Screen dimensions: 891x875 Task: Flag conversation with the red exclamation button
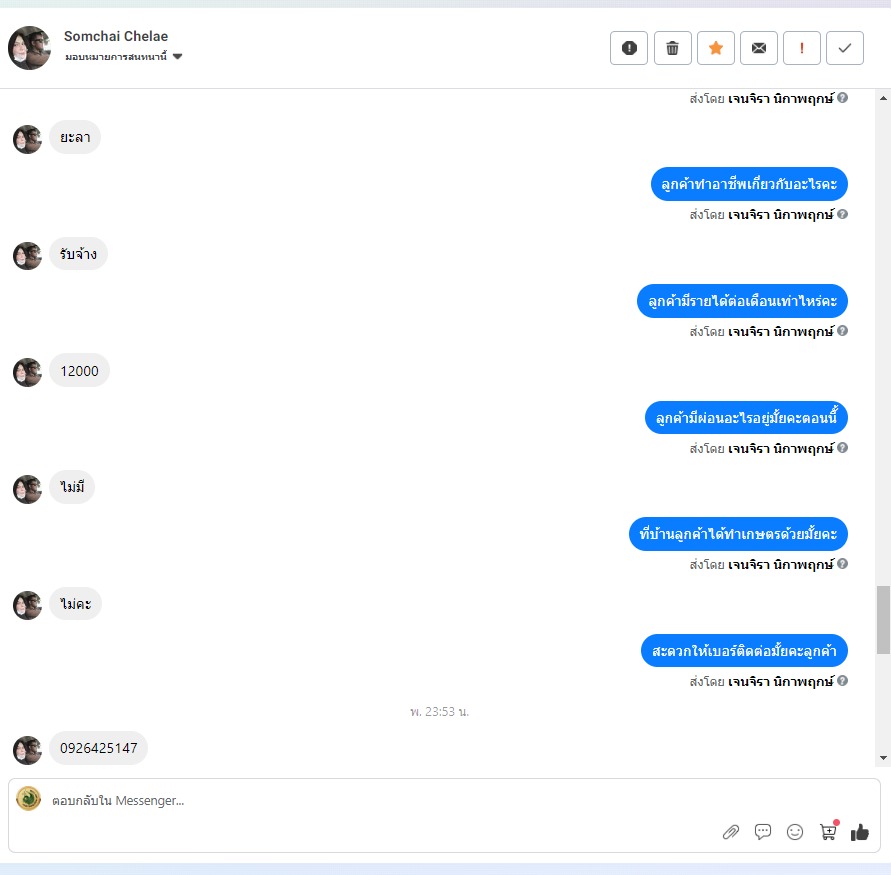[802, 48]
